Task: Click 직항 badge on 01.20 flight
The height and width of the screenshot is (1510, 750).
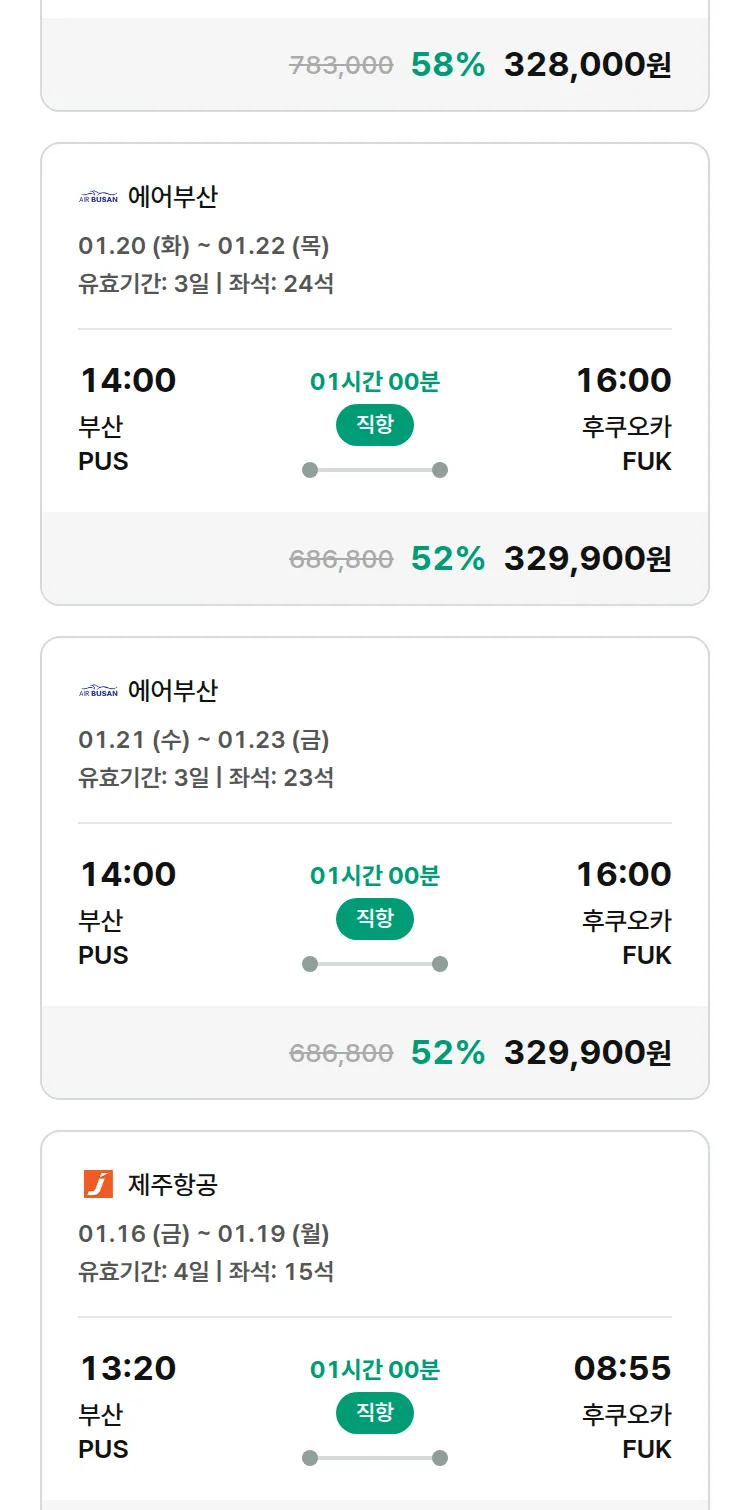Action: 374,425
